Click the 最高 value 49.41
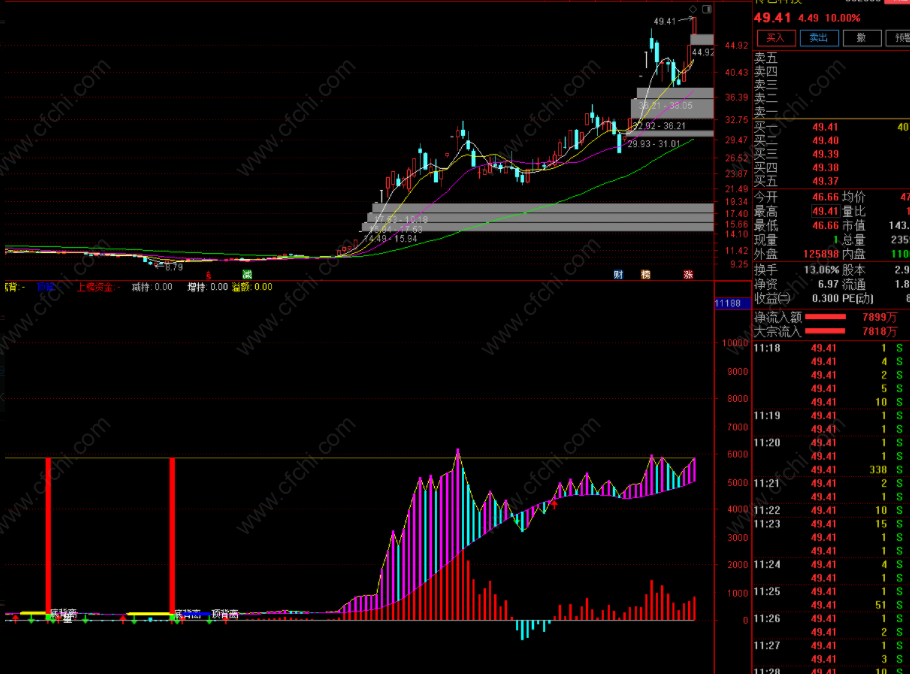Screen dimensions: 910x674 pyautogui.click(x=825, y=211)
